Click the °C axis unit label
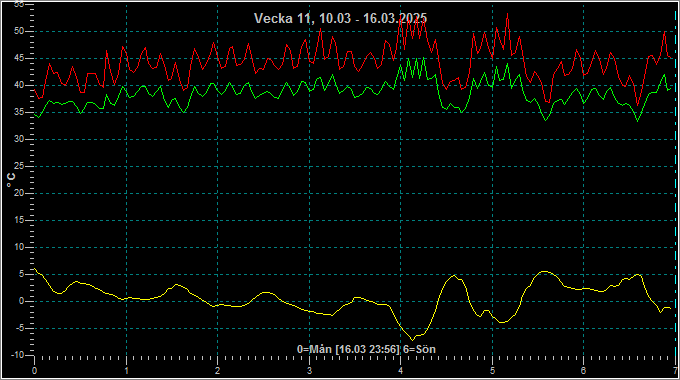 pos(11,180)
